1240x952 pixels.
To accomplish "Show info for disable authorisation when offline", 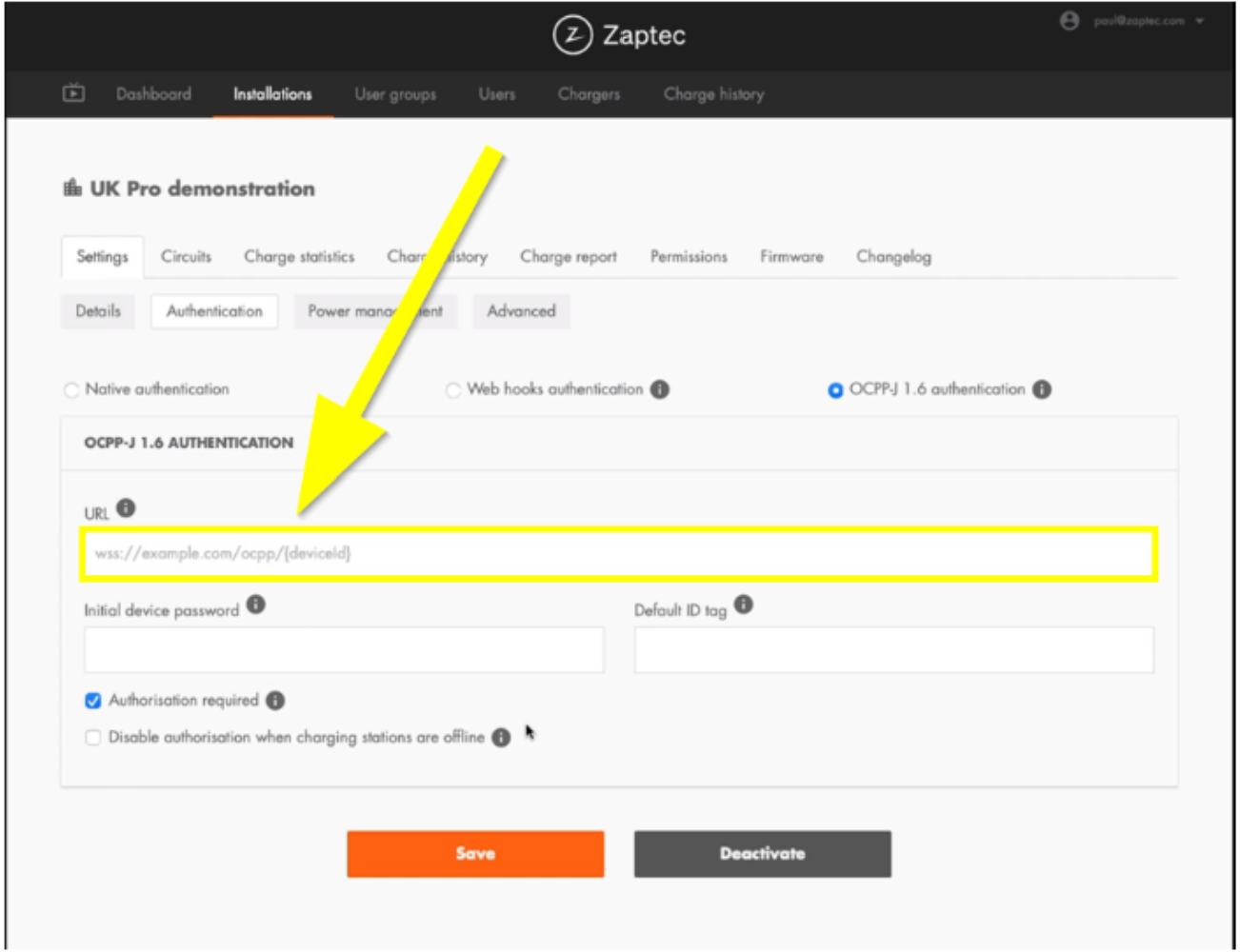I will (x=501, y=738).
